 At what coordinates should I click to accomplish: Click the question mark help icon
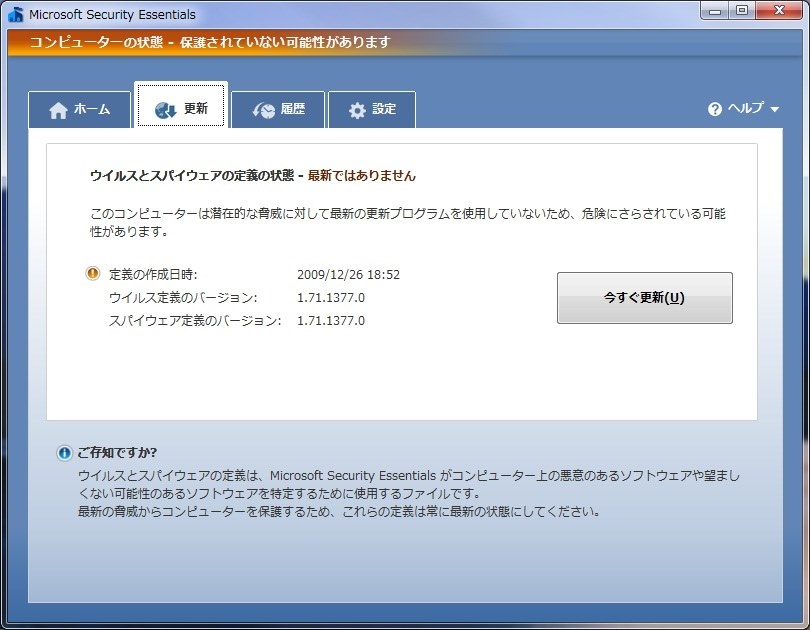coord(716,107)
